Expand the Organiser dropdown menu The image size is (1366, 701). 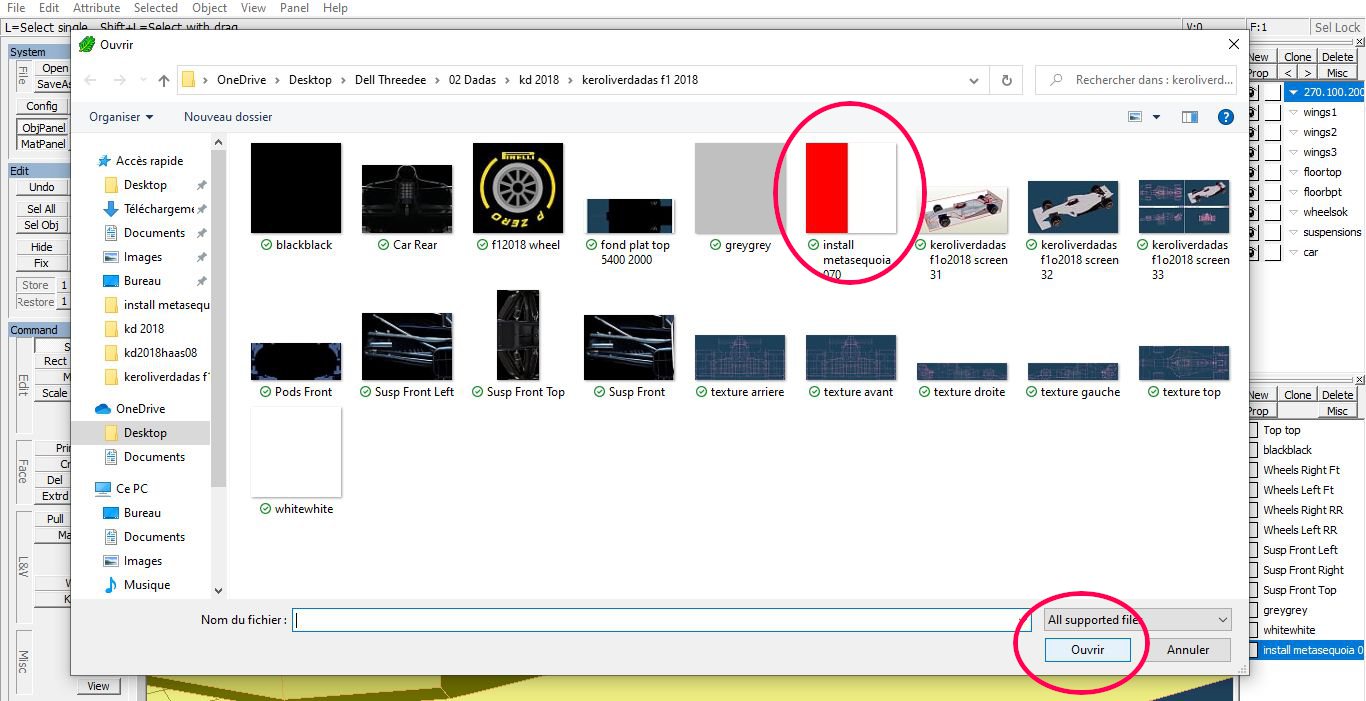tap(121, 117)
